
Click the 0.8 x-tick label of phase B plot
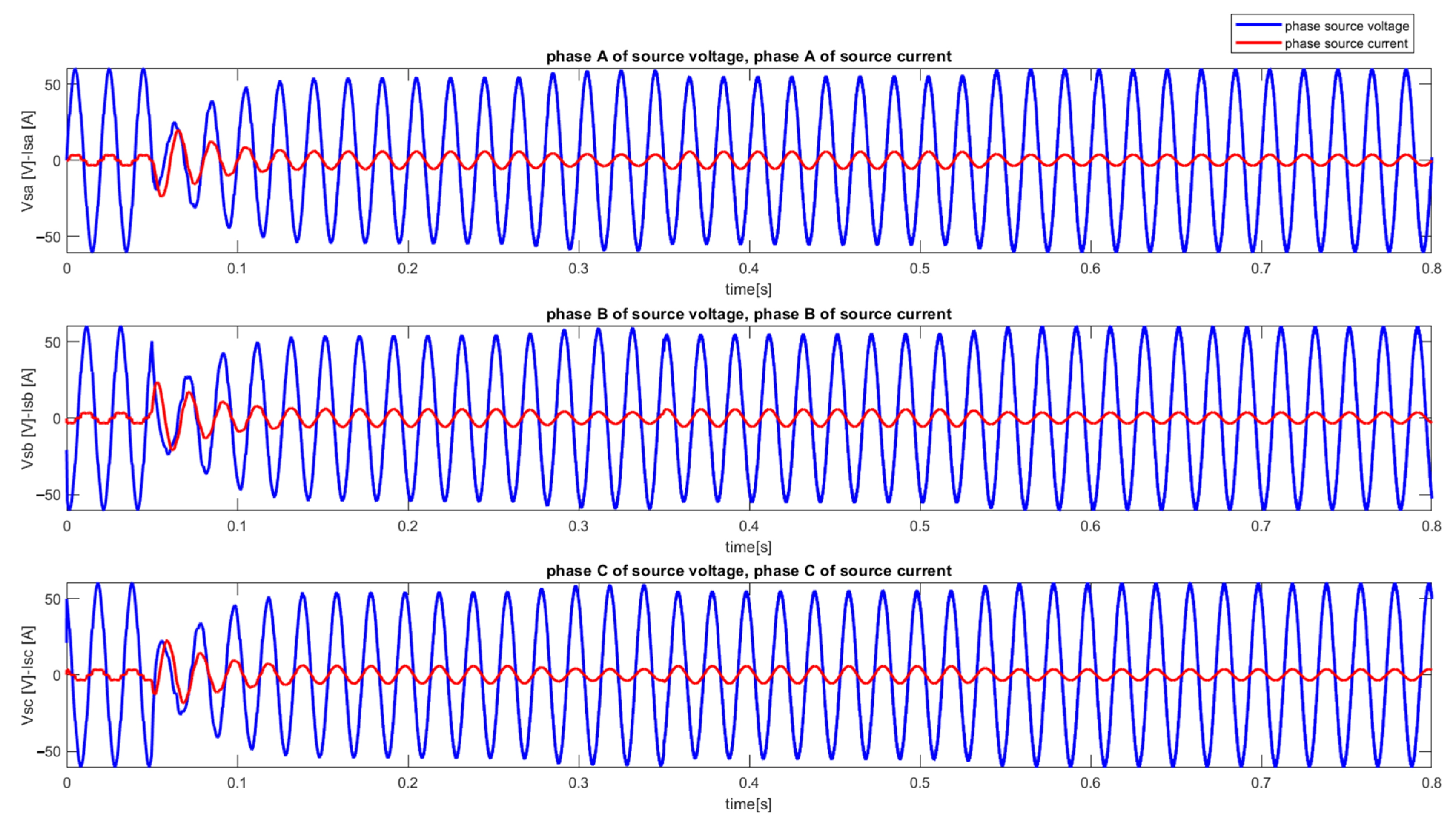click(x=1431, y=526)
